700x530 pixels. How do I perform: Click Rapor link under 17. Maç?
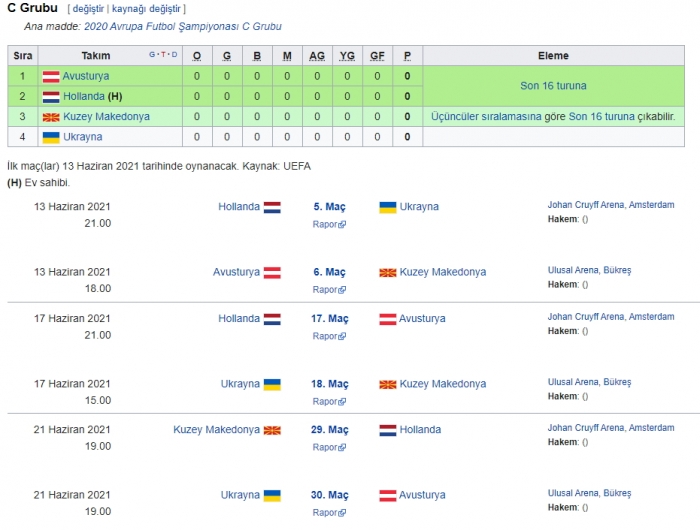(x=328, y=336)
